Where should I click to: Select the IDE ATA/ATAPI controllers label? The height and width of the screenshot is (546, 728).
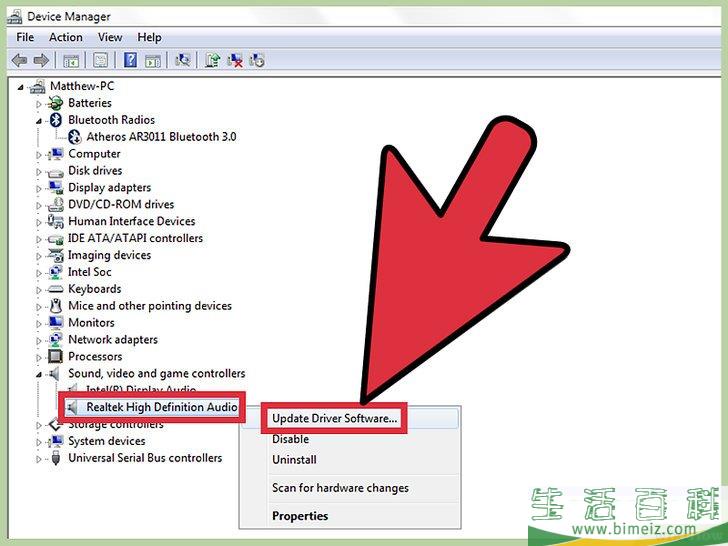136,238
